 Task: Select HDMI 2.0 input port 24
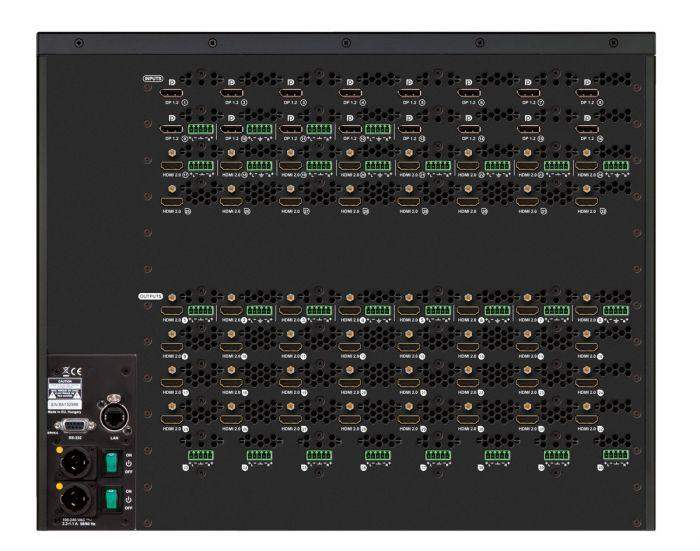587,166
